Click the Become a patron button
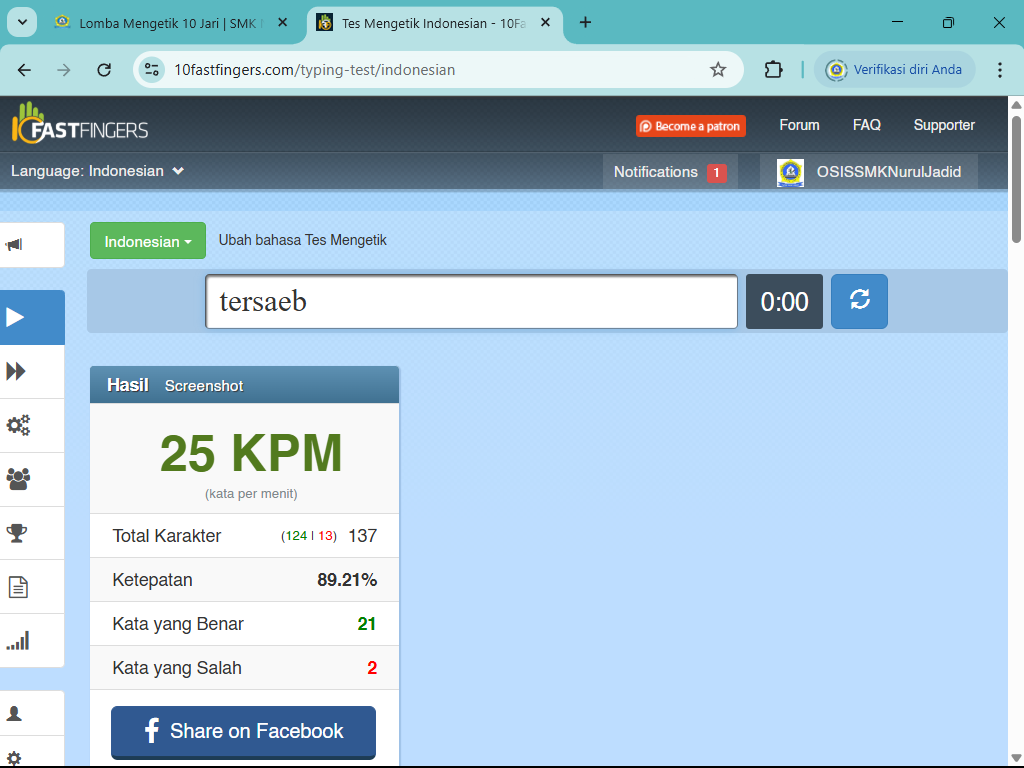This screenshot has height=768, width=1024. click(690, 126)
